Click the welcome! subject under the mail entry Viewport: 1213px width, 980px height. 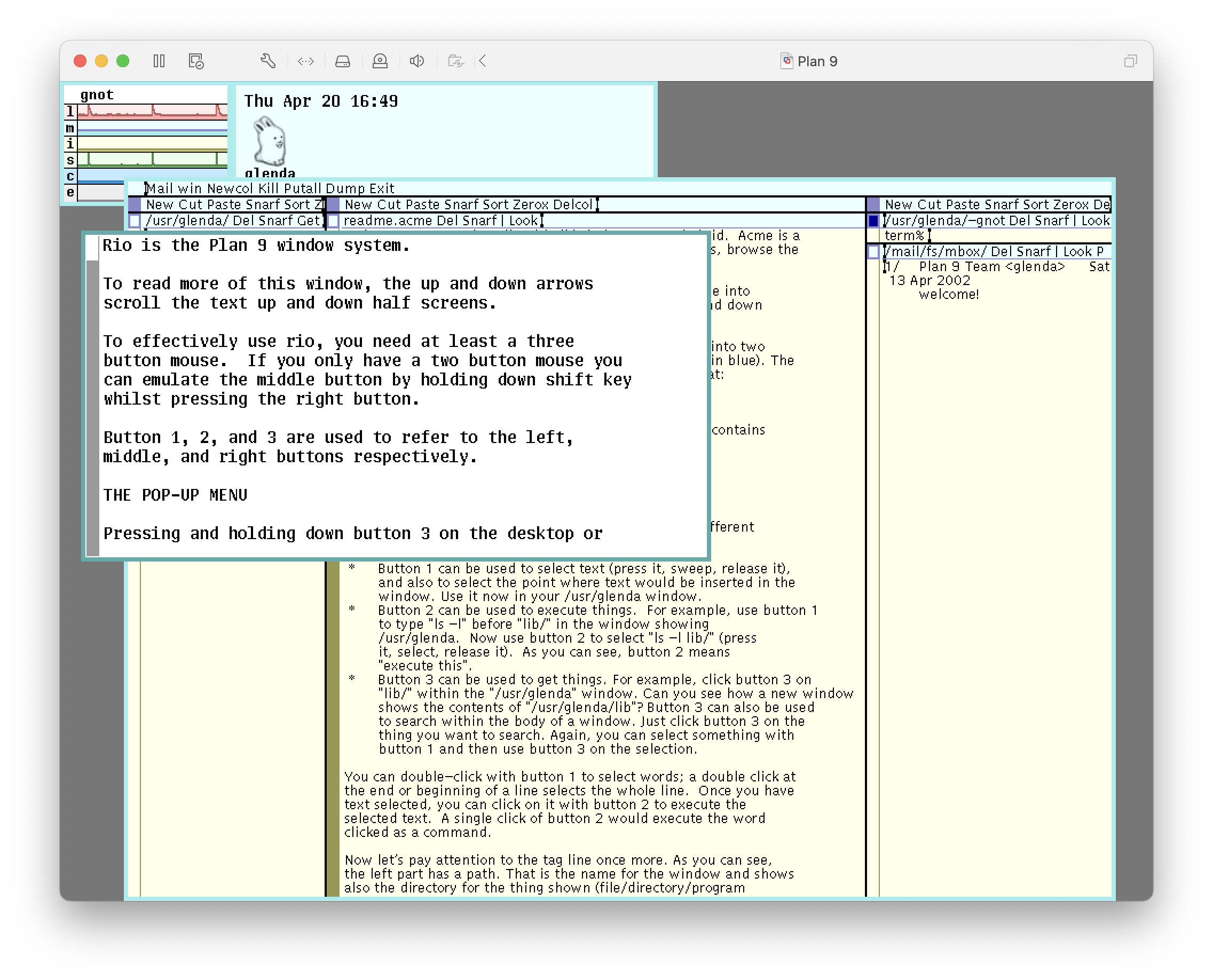point(949,294)
